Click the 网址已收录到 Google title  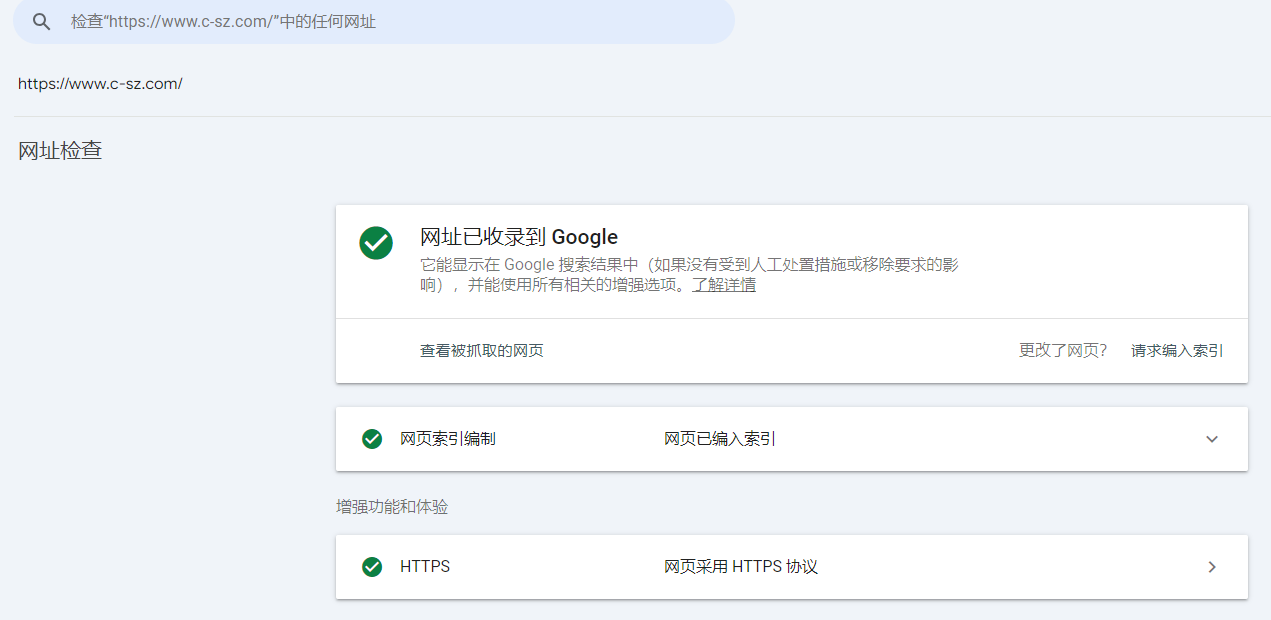coord(518,237)
